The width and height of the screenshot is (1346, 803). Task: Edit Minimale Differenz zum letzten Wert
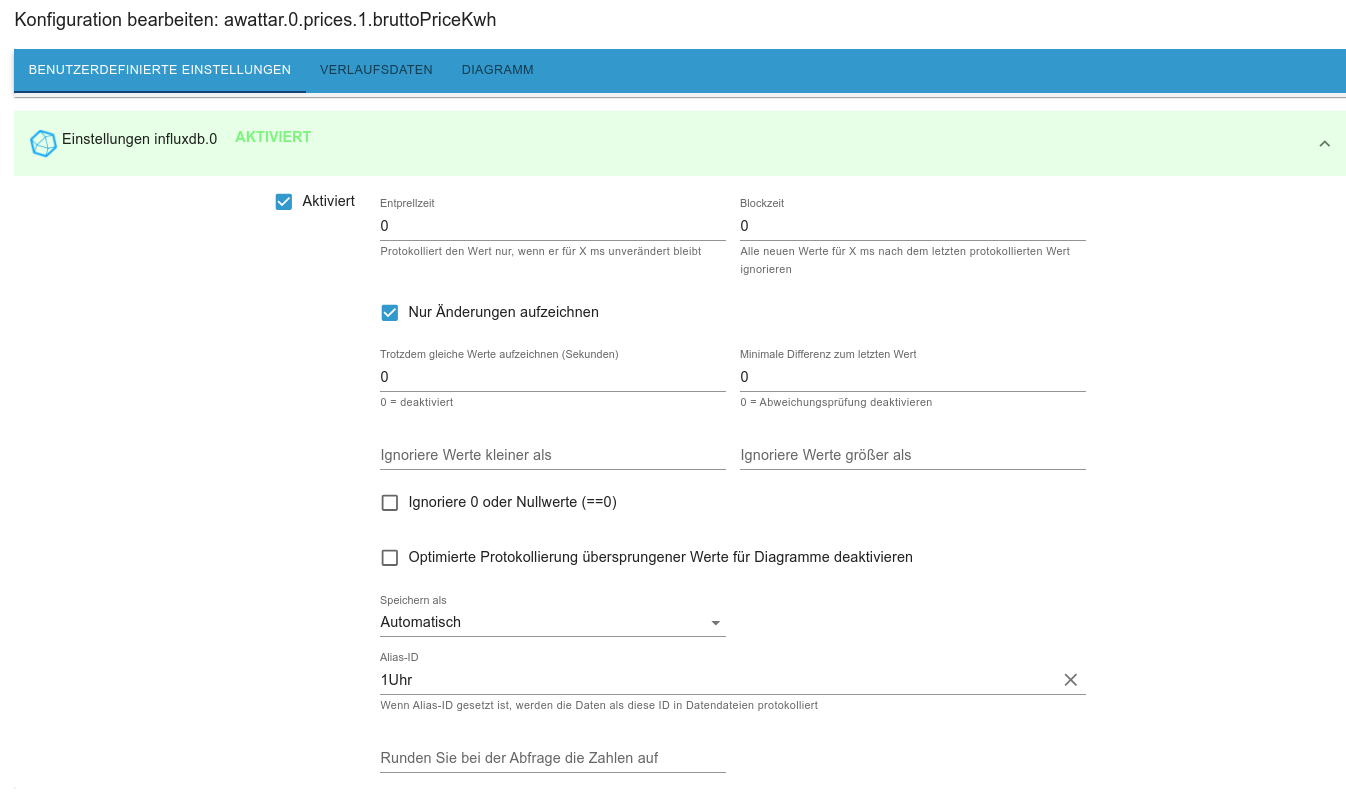912,378
